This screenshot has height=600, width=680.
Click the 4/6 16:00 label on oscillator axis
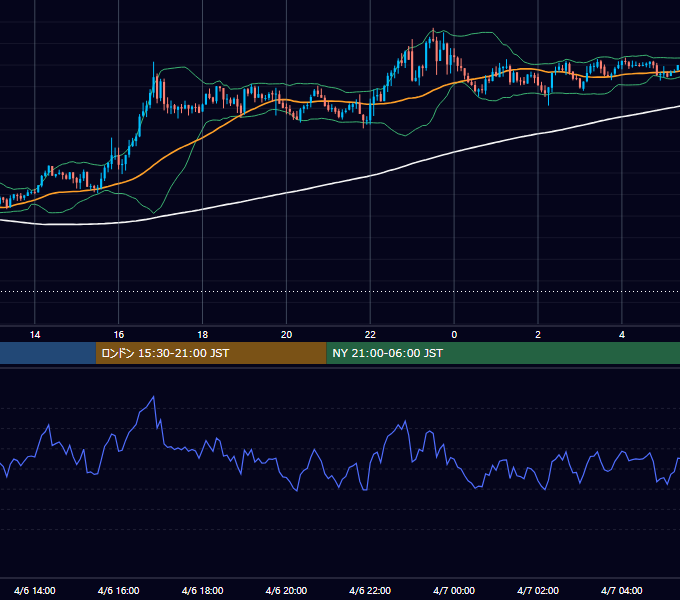click(118, 590)
